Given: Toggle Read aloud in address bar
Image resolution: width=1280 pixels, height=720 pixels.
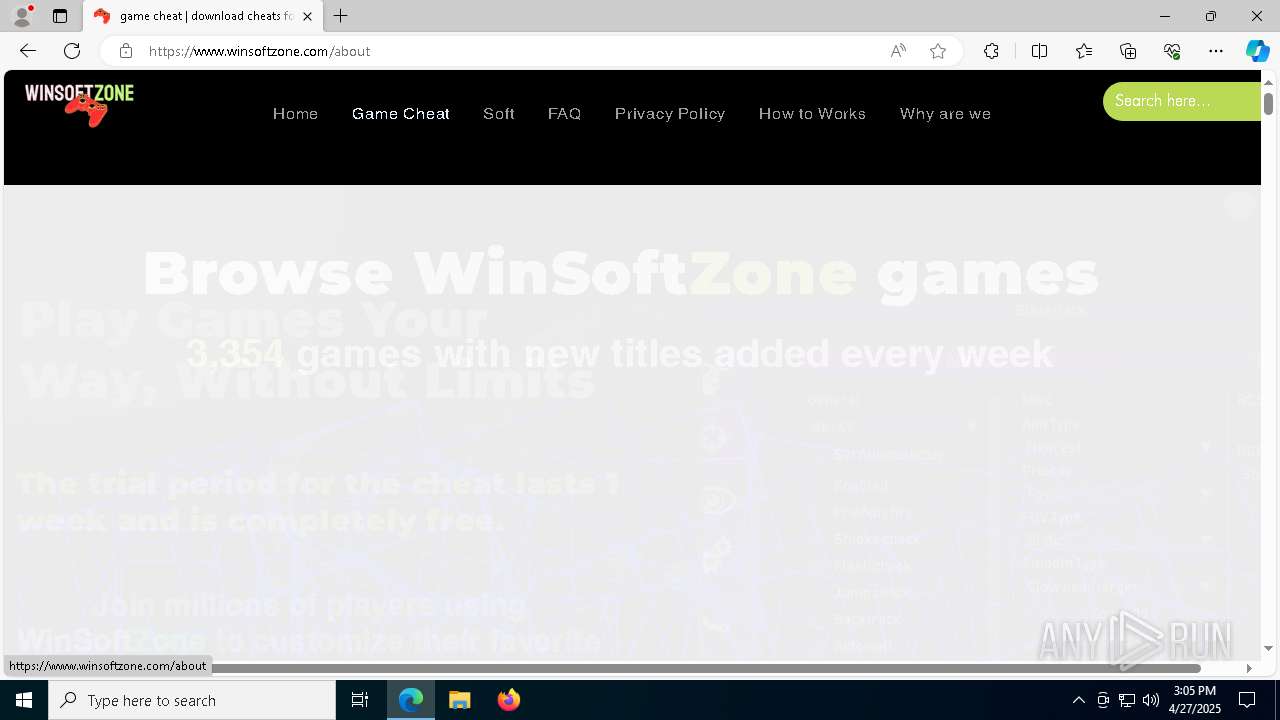Looking at the screenshot, I should (898, 51).
